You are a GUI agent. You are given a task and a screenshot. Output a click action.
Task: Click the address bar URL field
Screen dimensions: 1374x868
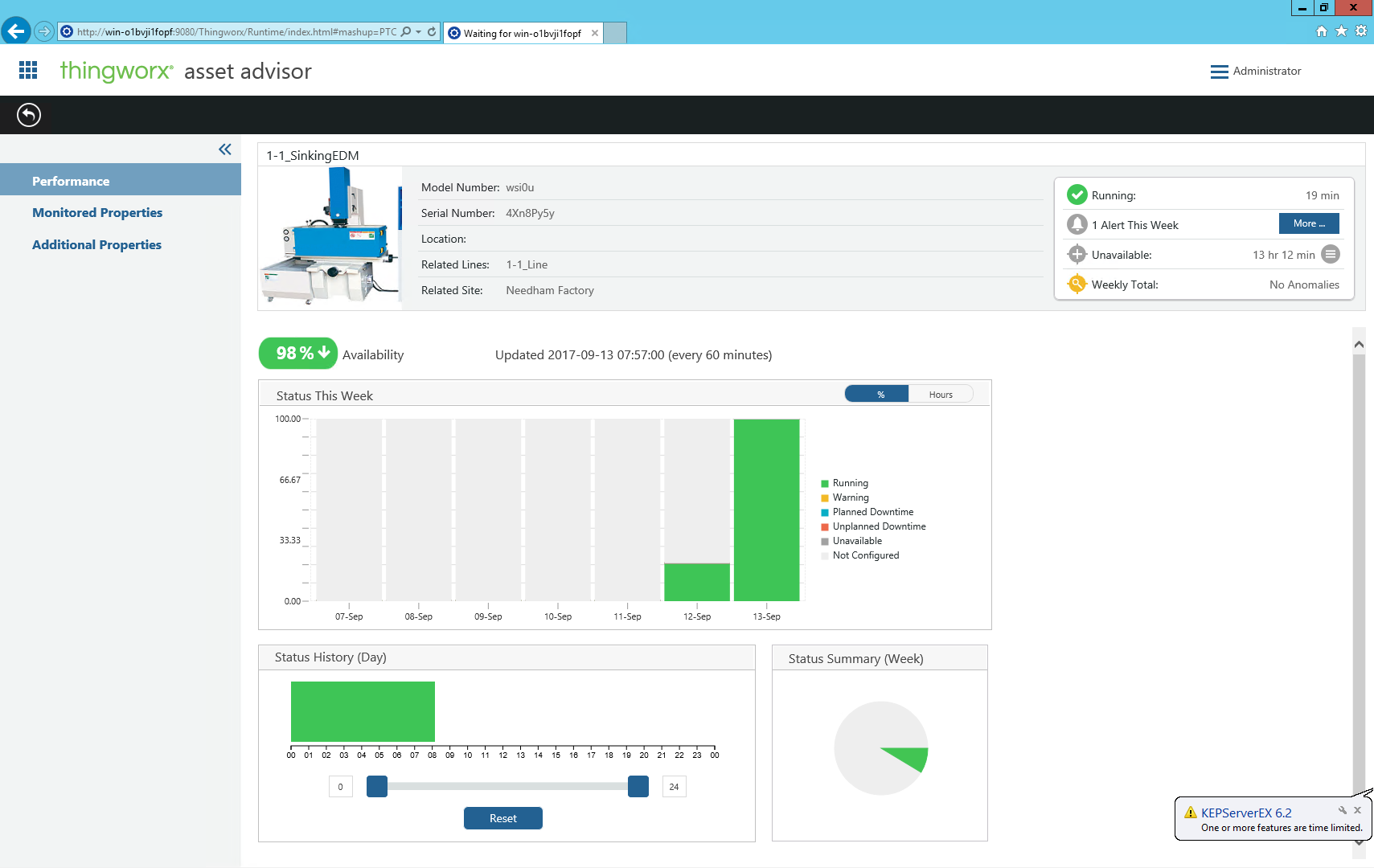point(236,32)
